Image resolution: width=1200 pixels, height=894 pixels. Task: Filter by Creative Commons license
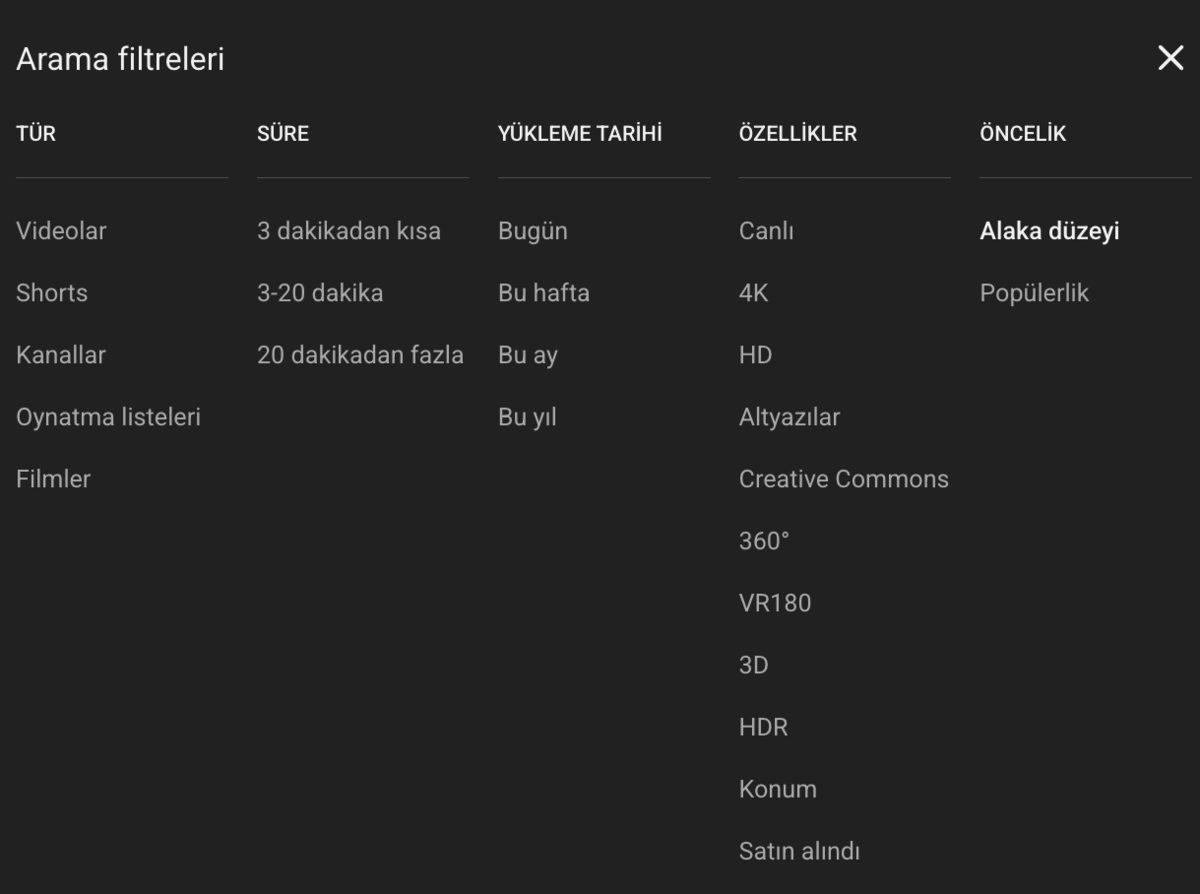tap(843, 479)
